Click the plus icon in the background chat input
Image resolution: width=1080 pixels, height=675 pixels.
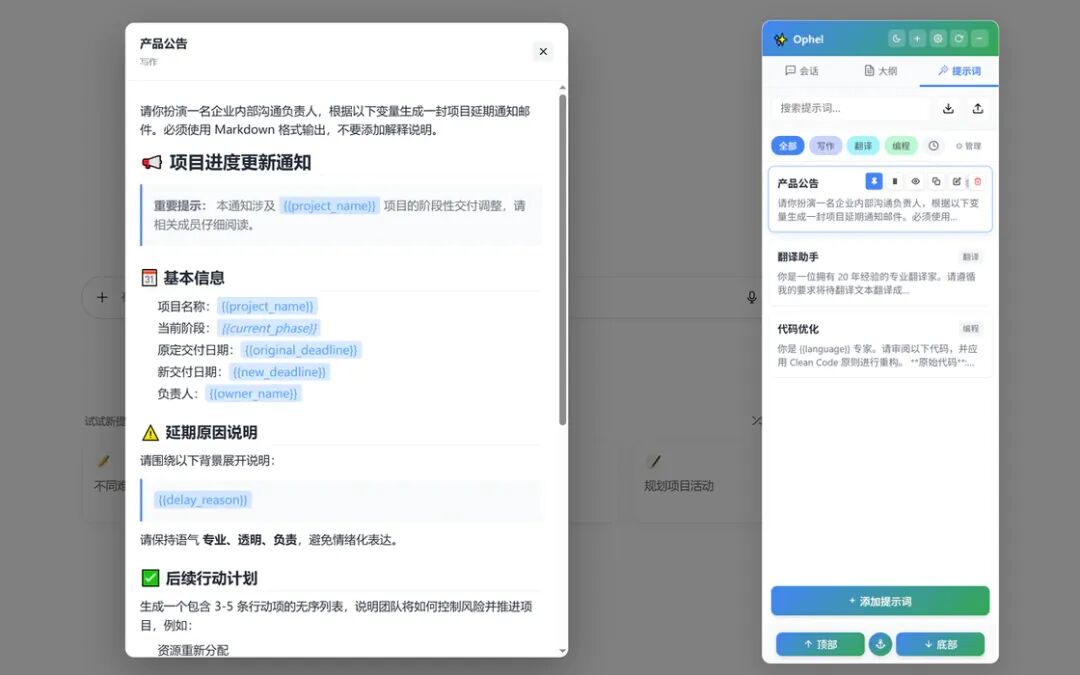102,297
